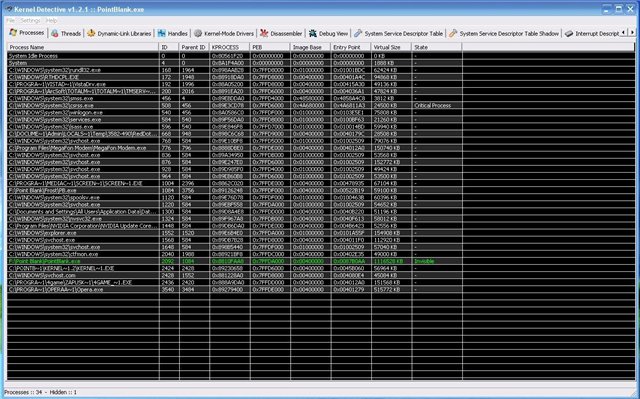Switch to the Debug View tab

tap(329, 33)
